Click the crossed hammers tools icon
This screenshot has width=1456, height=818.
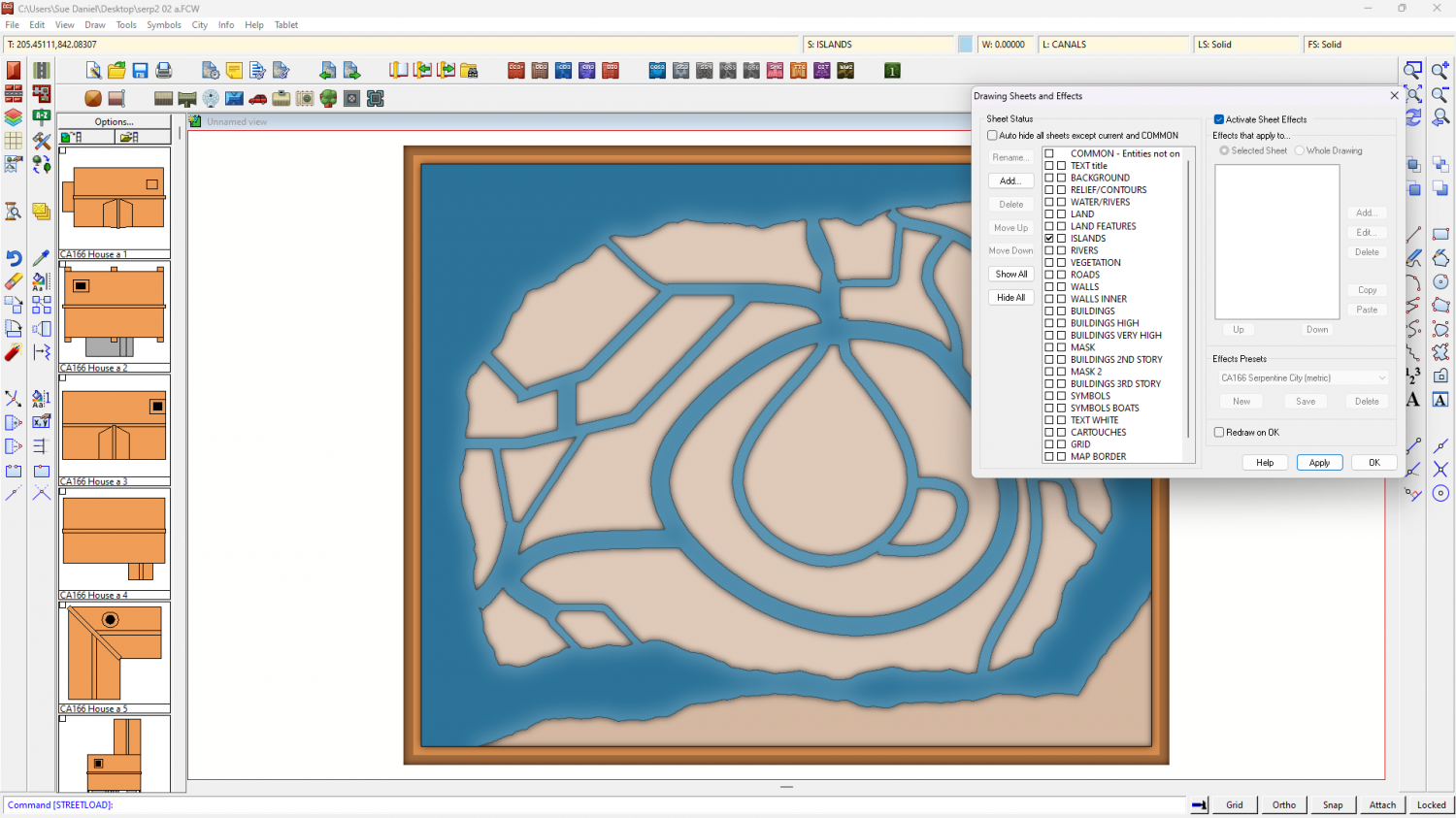tap(41, 141)
